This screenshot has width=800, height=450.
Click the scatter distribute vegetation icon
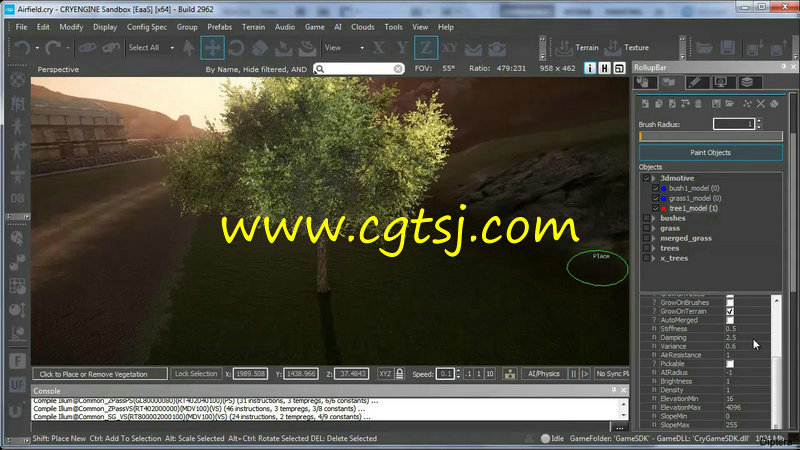747,104
